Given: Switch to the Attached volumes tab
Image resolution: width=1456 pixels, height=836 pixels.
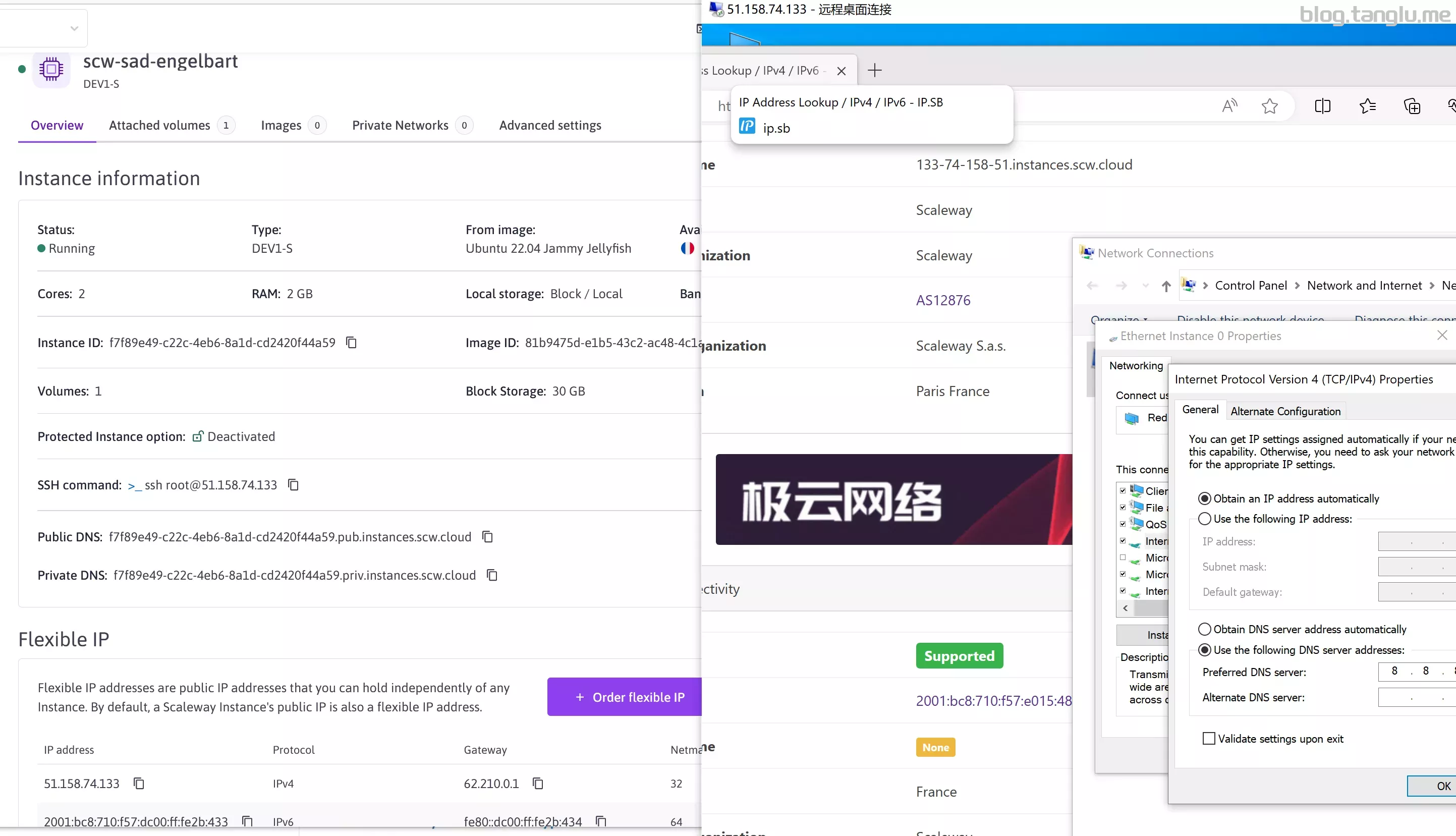Looking at the screenshot, I should pyautogui.click(x=159, y=125).
